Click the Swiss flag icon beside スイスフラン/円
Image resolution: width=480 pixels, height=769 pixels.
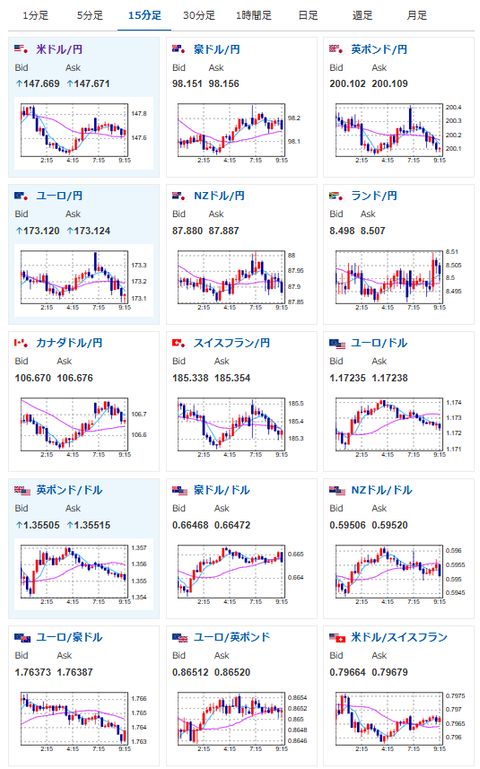[x=179, y=343]
